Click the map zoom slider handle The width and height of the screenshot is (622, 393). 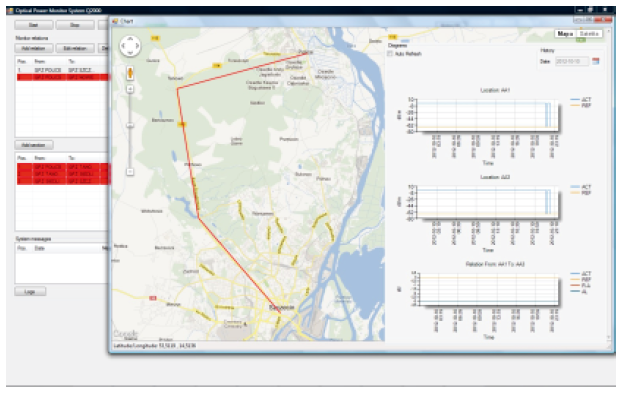click(130, 126)
